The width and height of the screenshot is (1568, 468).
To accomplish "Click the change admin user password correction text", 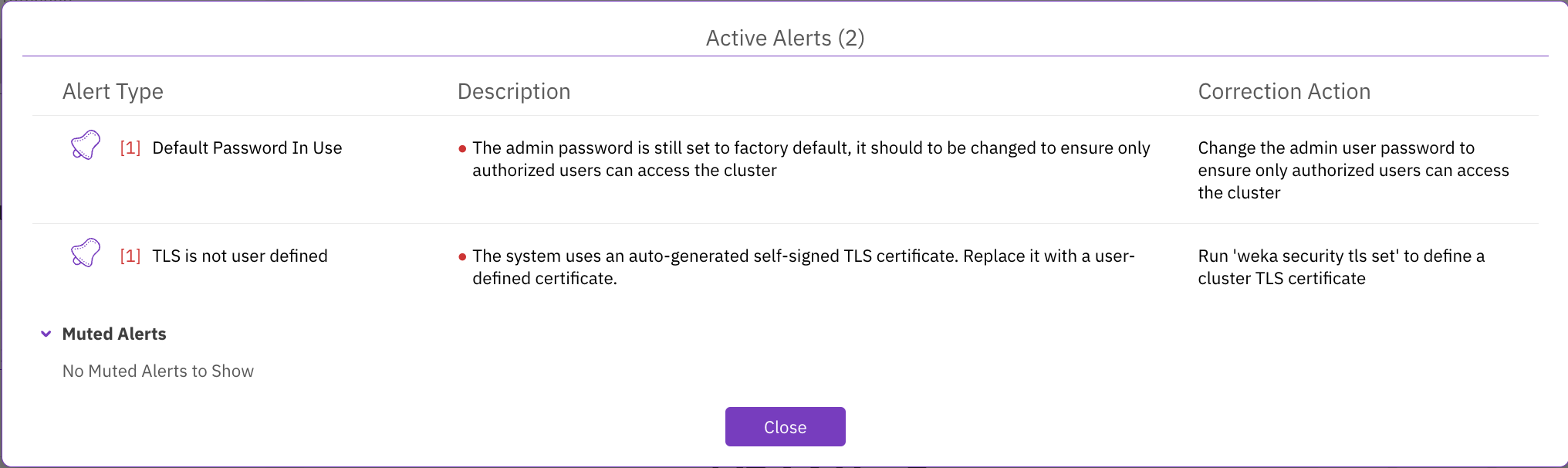I will pos(1353,170).
